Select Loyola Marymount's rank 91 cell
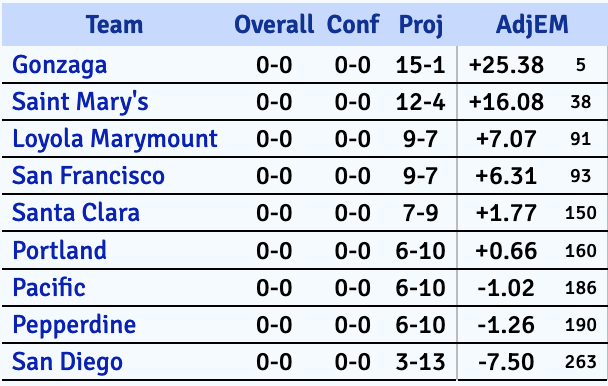The height and width of the screenshot is (386, 608). [x=580, y=139]
